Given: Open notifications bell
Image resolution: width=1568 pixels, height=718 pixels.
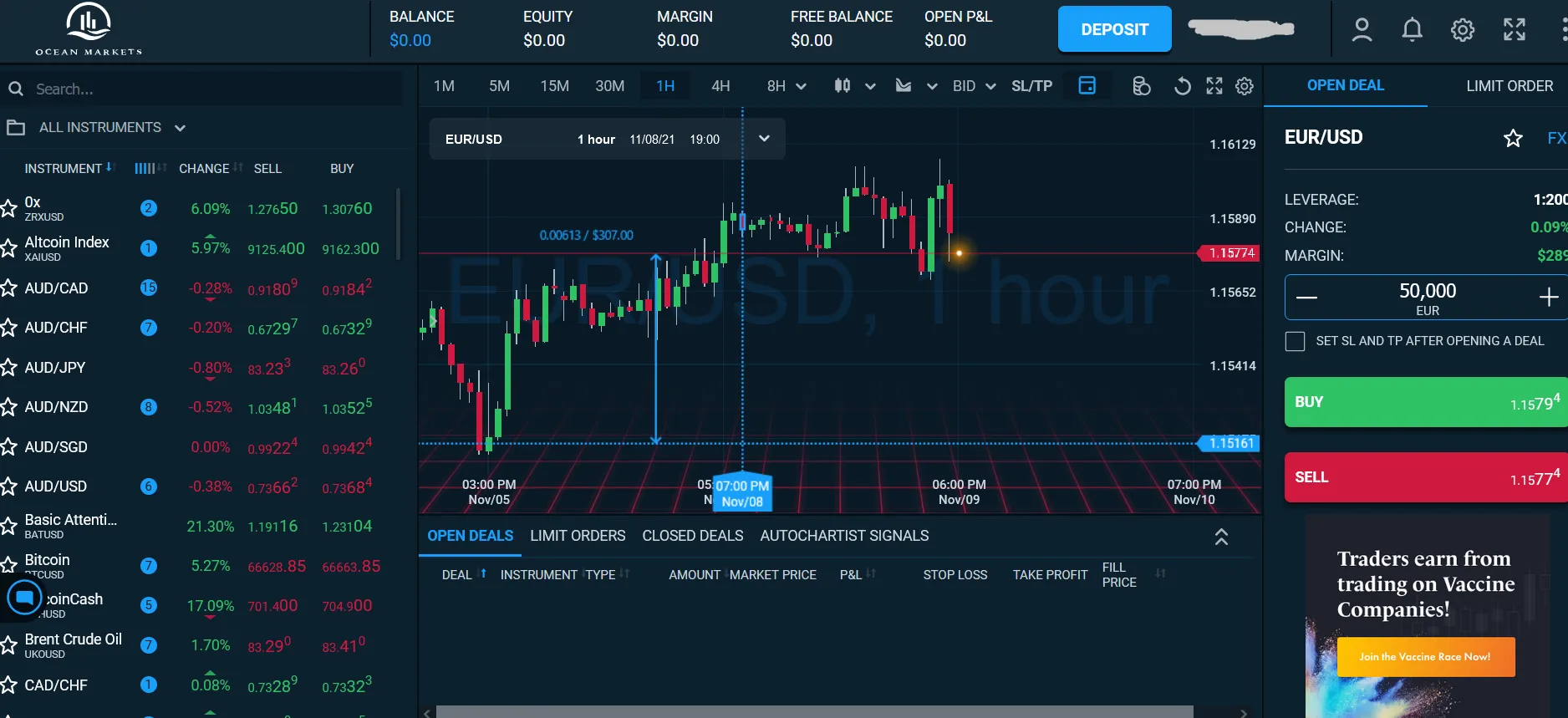Looking at the screenshot, I should pyautogui.click(x=1412, y=30).
